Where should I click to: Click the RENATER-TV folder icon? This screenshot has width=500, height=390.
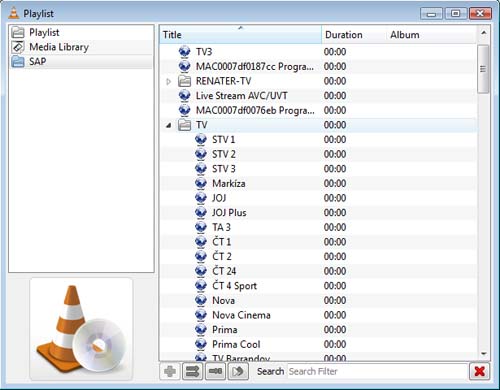pos(184,81)
